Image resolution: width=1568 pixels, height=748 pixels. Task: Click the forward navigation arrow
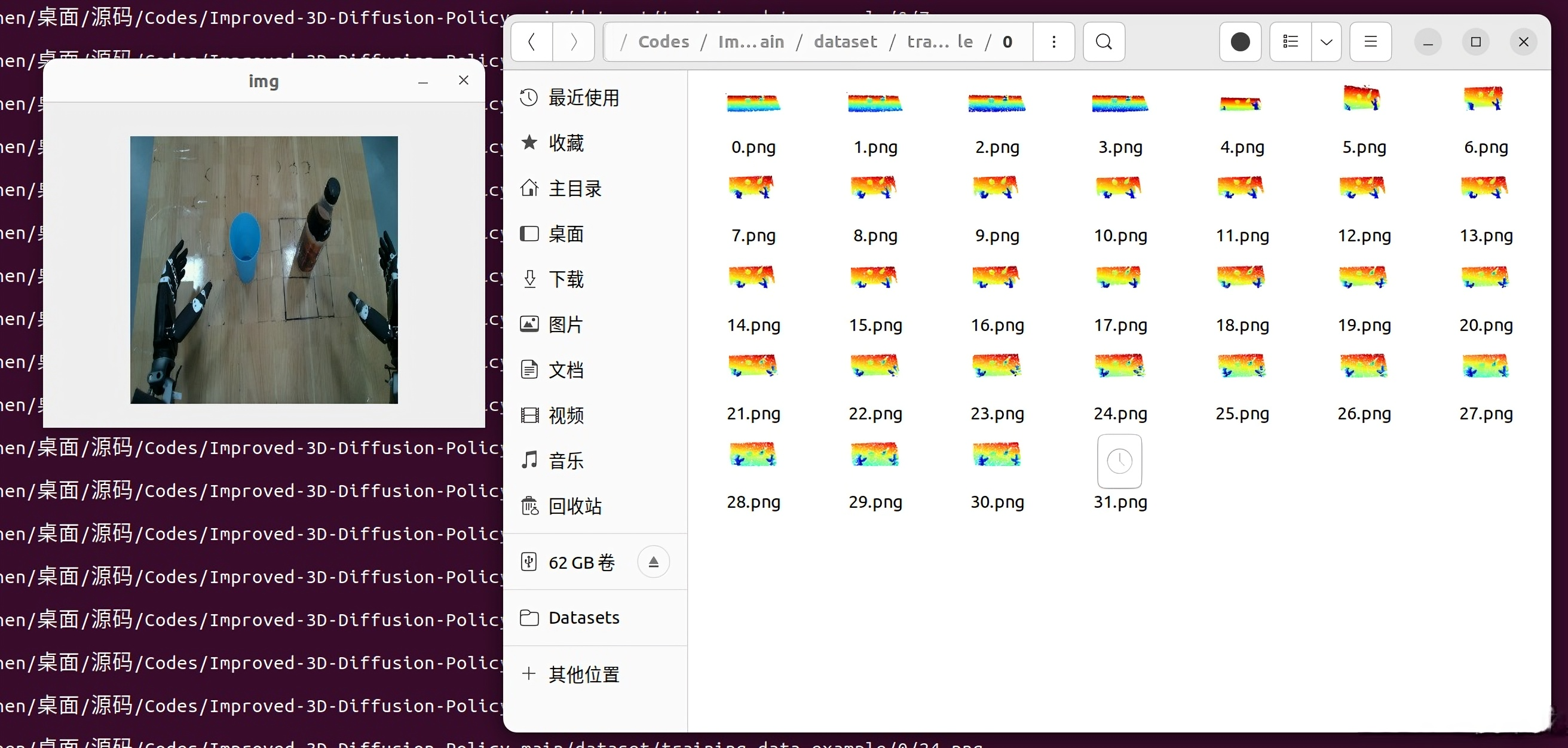point(574,41)
